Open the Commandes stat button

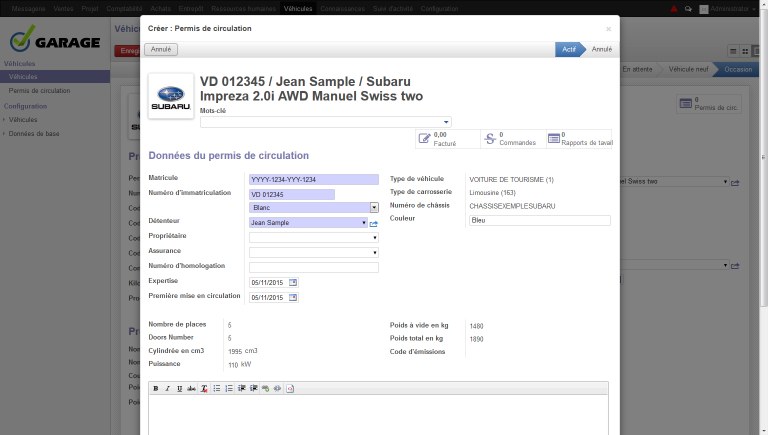coord(512,139)
